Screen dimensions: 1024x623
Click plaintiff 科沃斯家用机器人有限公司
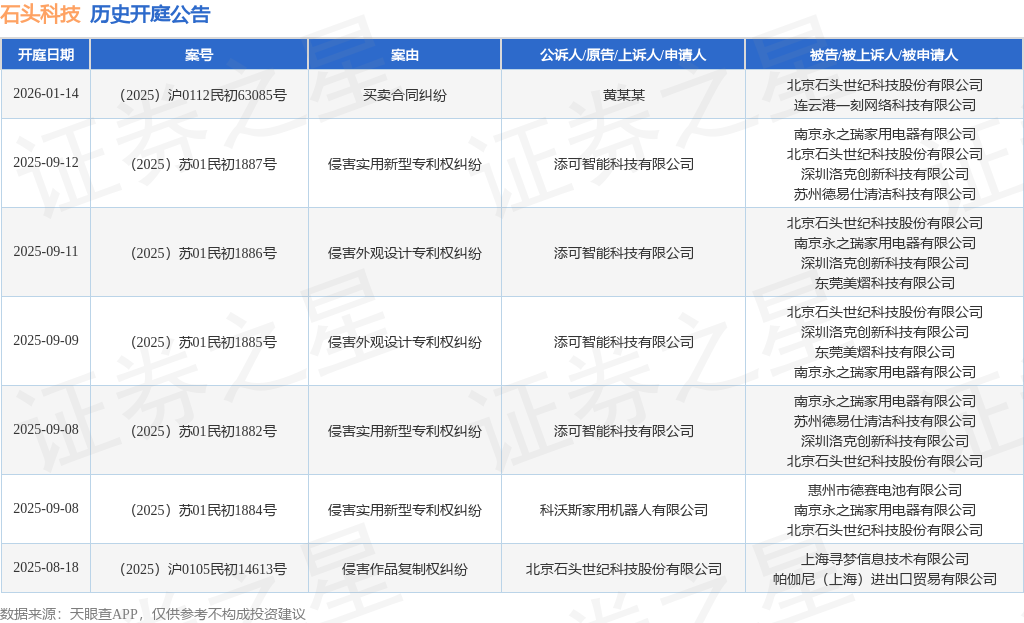tap(624, 510)
